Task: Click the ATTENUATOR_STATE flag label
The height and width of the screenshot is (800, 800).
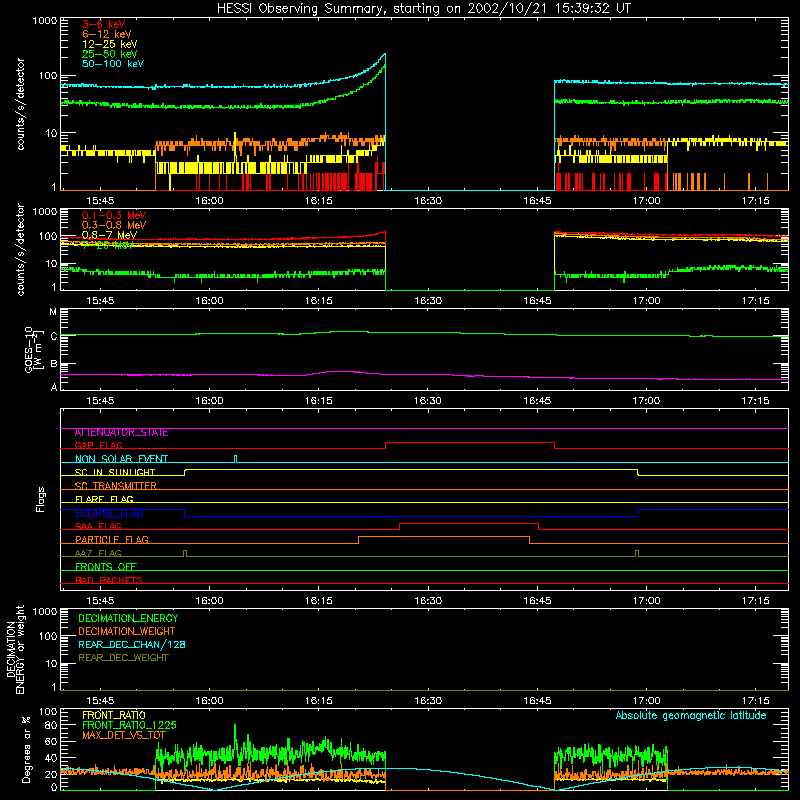Action: pyautogui.click(x=121, y=433)
